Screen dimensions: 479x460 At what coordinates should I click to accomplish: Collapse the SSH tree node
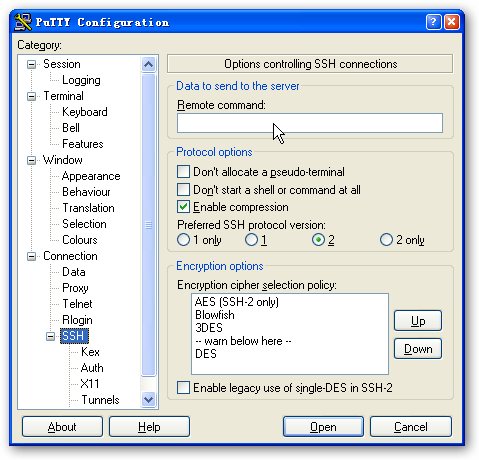pos(50,336)
